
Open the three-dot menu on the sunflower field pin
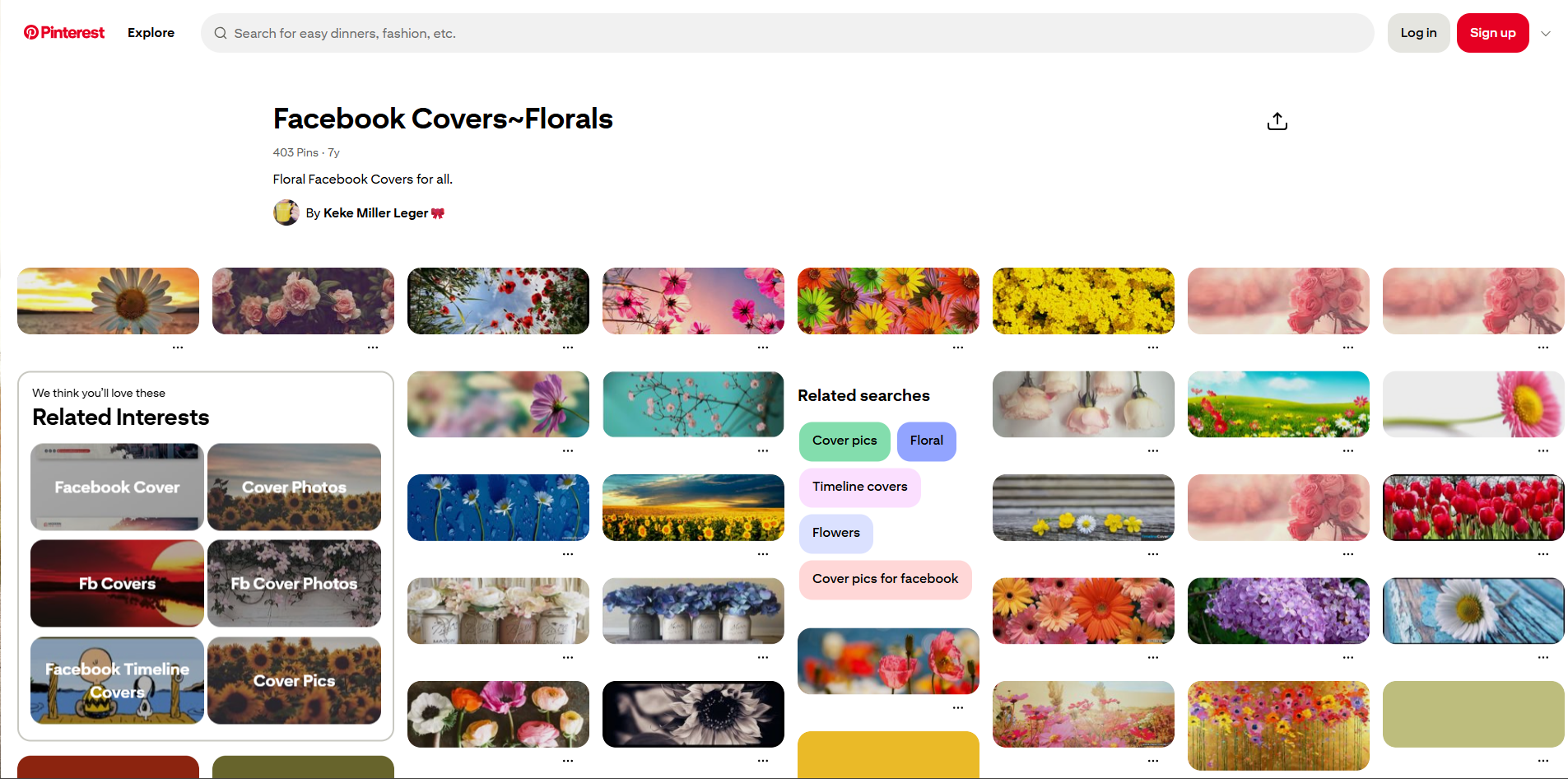[x=762, y=553]
